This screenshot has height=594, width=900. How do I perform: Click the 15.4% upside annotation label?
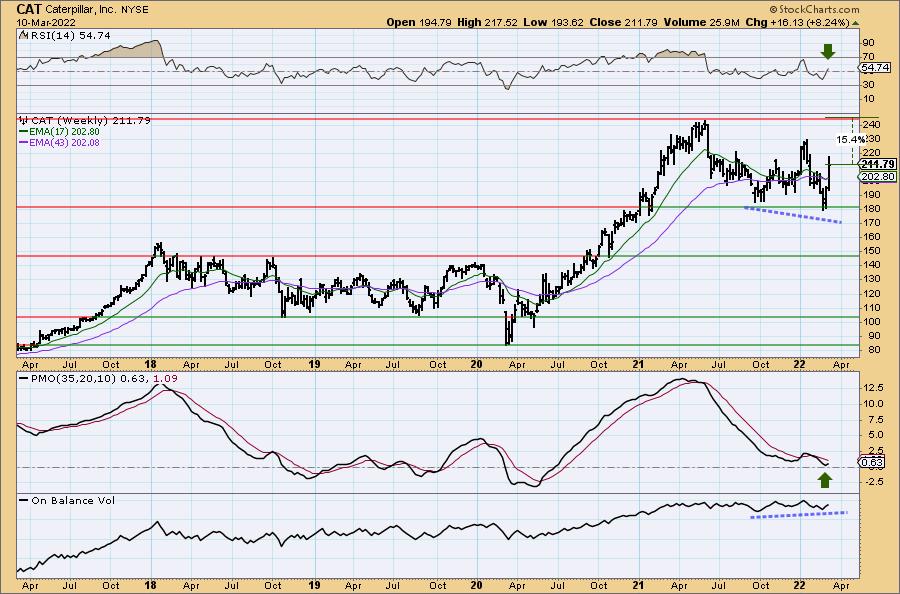850,139
